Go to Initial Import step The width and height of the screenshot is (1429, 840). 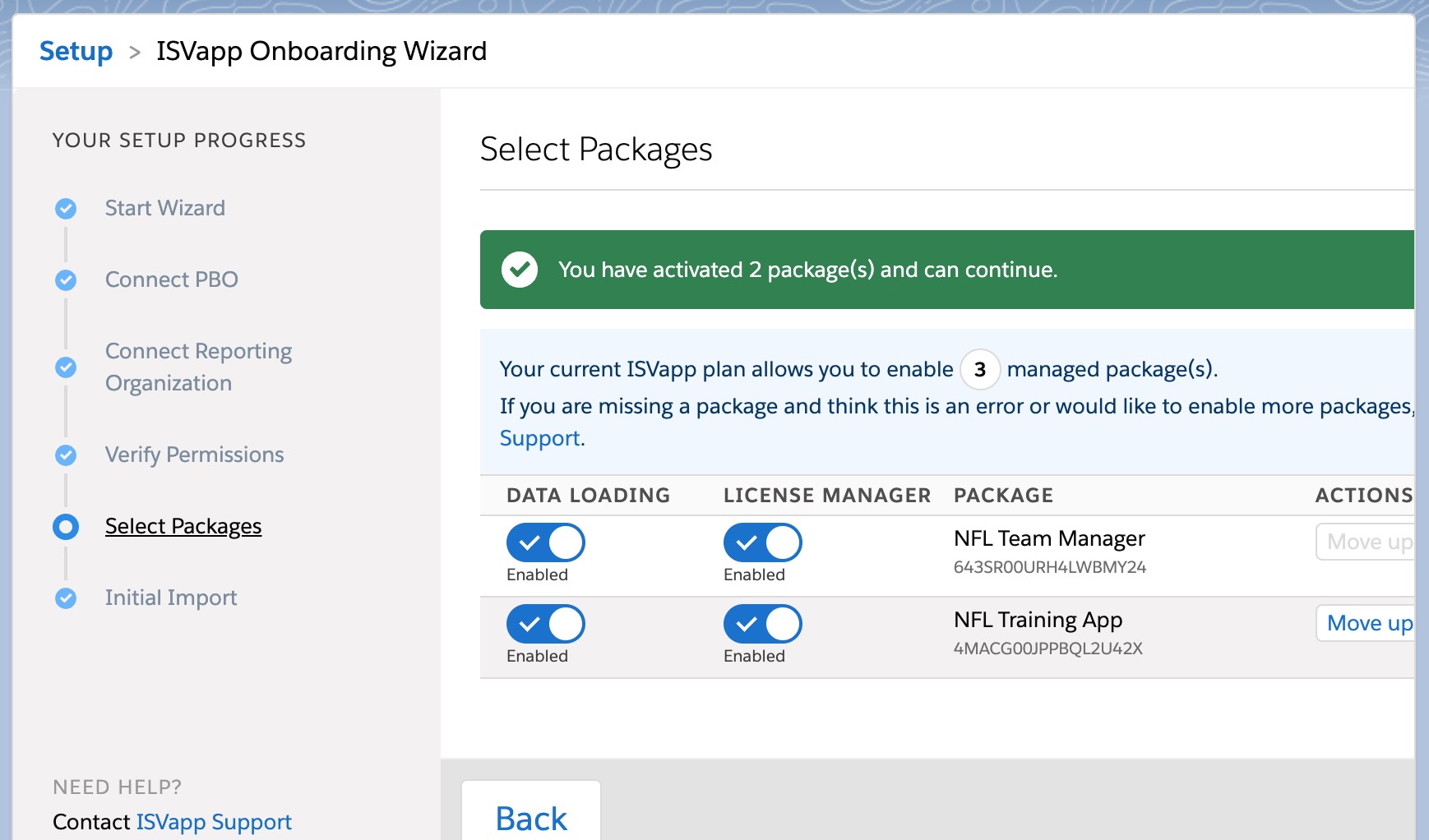pyautogui.click(x=171, y=598)
